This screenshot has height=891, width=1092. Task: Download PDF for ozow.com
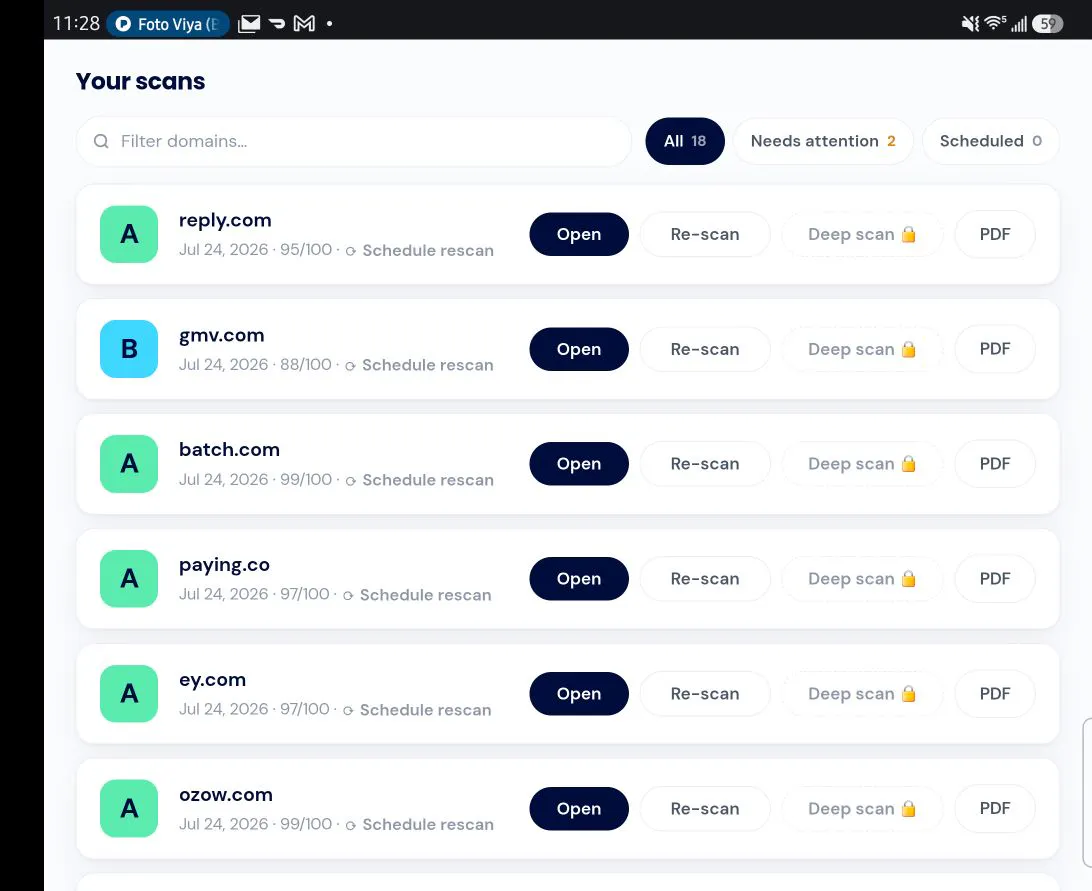pyautogui.click(x=994, y=809)
